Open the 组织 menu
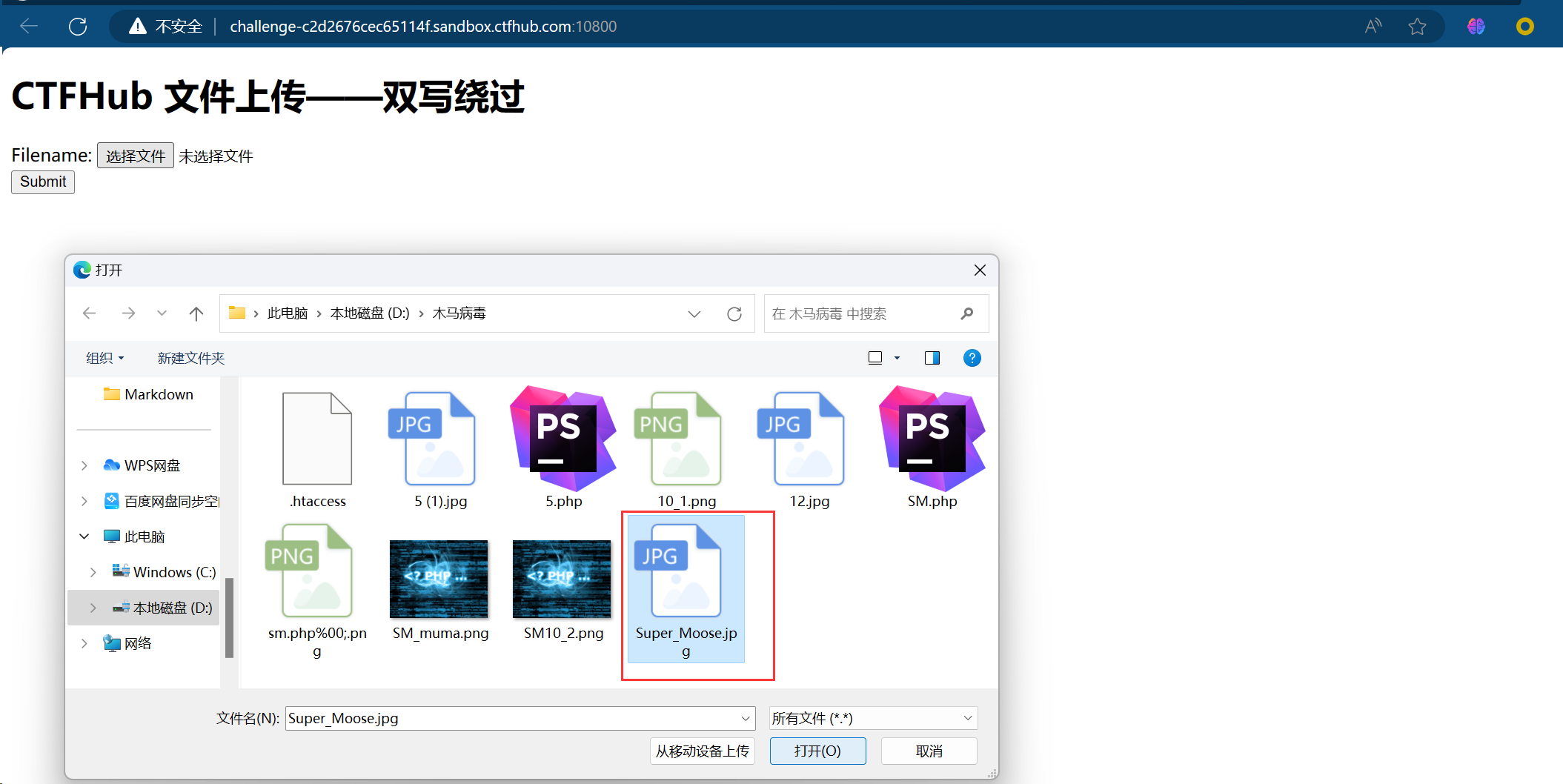 [104, 358]
